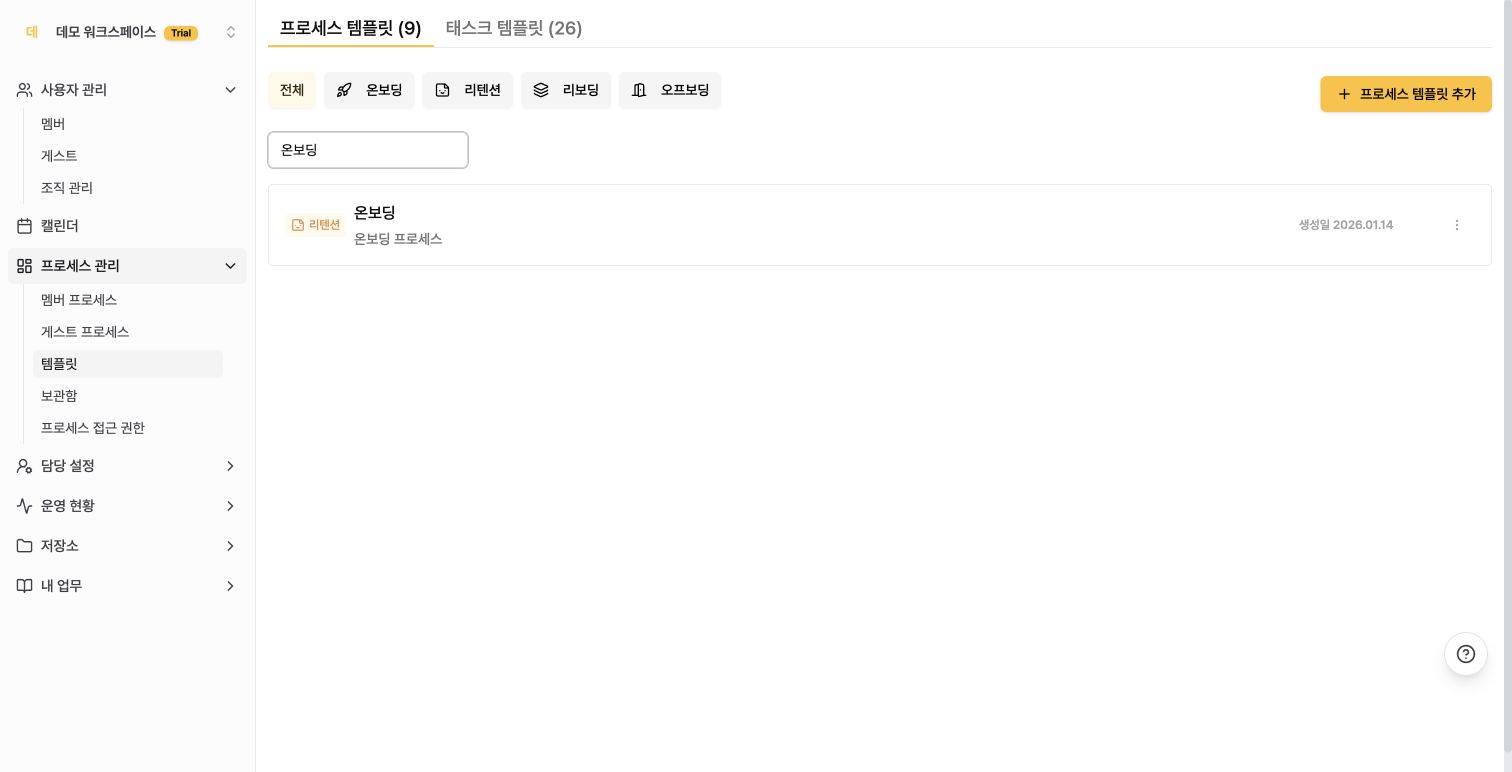Viewport: 1512px width, 772px height.
Task: Open the more options menu for 온보딩 template
Action: coord(1457,225)
